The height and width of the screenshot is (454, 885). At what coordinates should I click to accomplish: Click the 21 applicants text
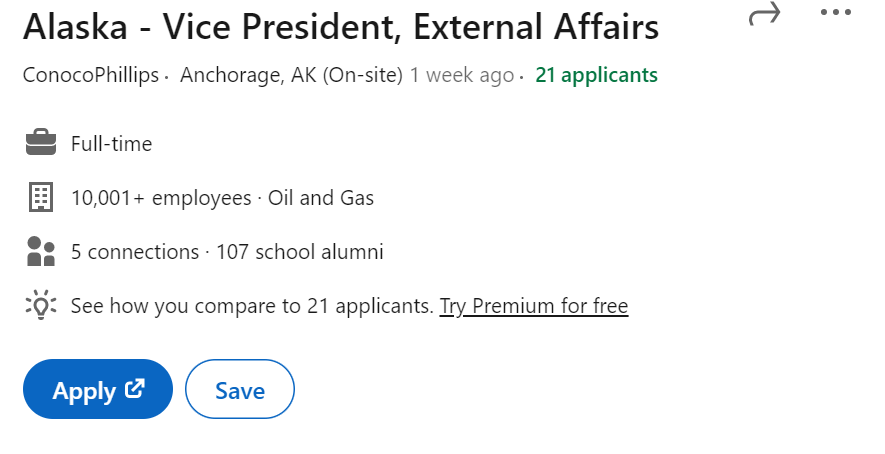tap(596, 75)
